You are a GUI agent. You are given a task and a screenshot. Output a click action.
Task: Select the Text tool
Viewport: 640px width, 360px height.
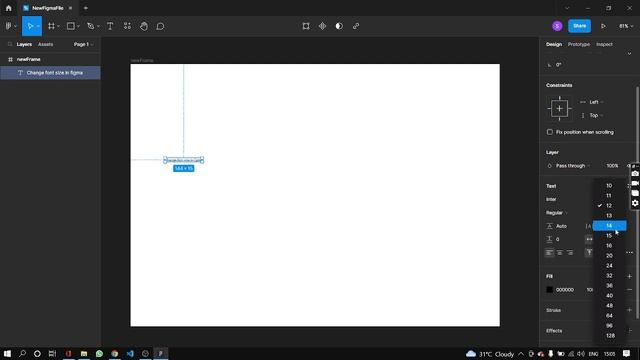pos(110,26)
